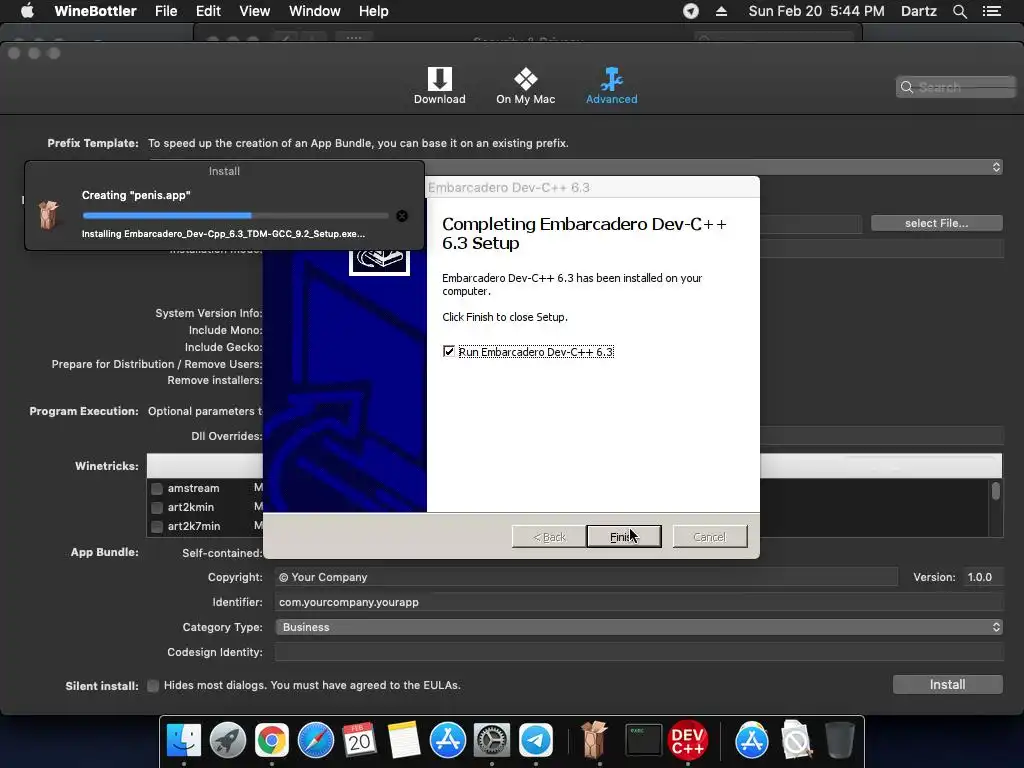Open the Window menu

315,11
